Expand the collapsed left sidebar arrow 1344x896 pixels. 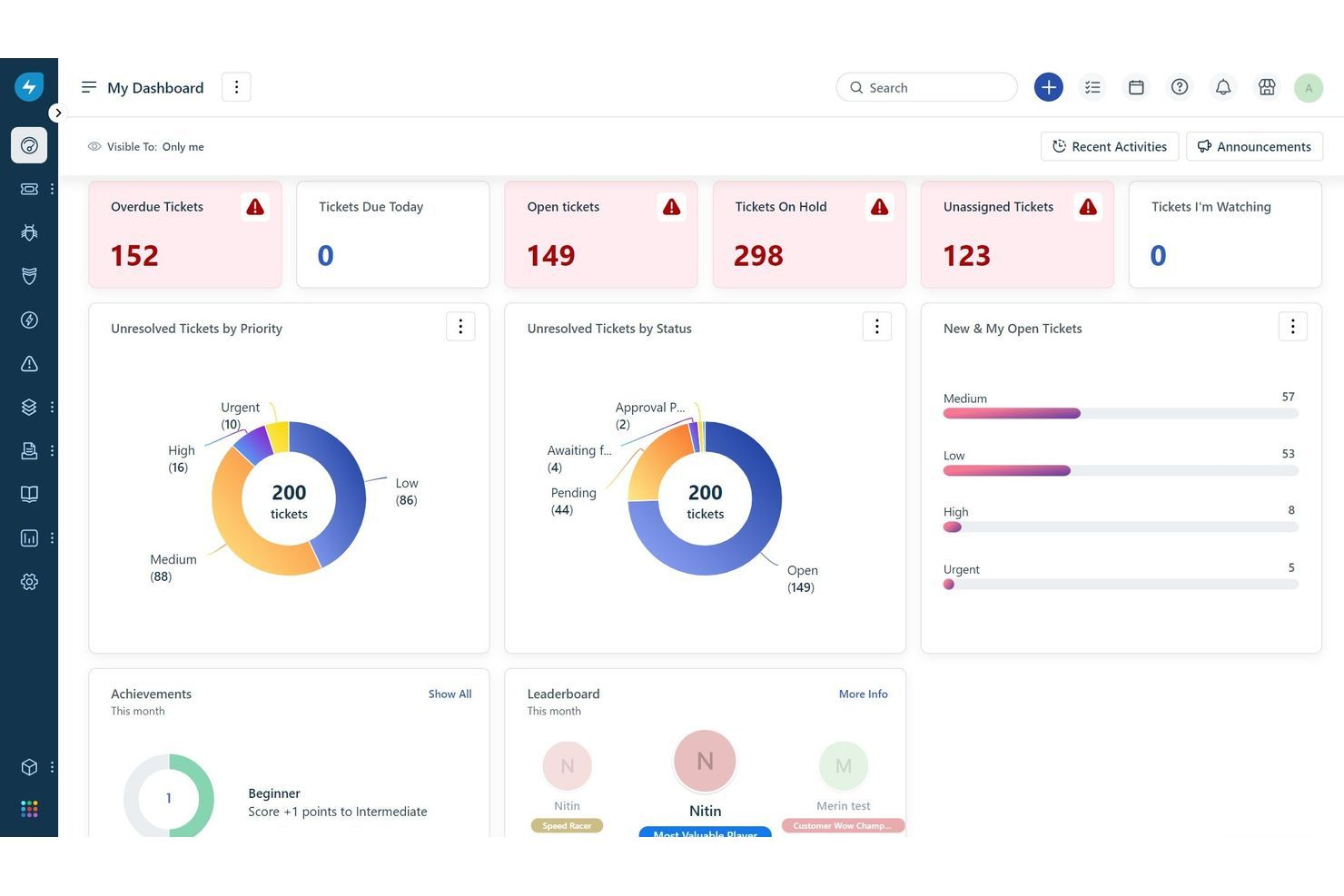(57, 113)
